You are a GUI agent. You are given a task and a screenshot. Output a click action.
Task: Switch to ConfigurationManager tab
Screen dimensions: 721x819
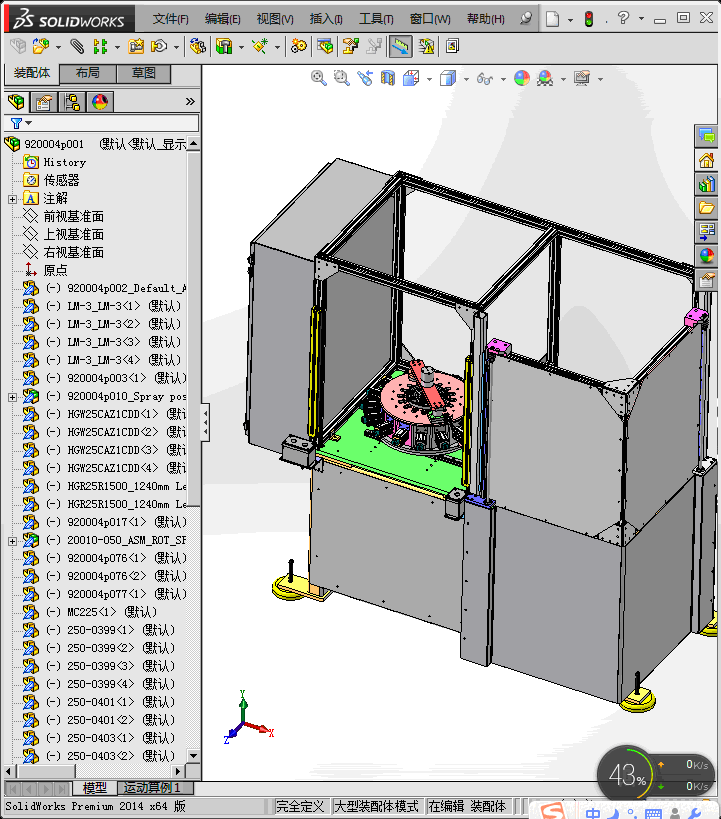click(72, 101)
